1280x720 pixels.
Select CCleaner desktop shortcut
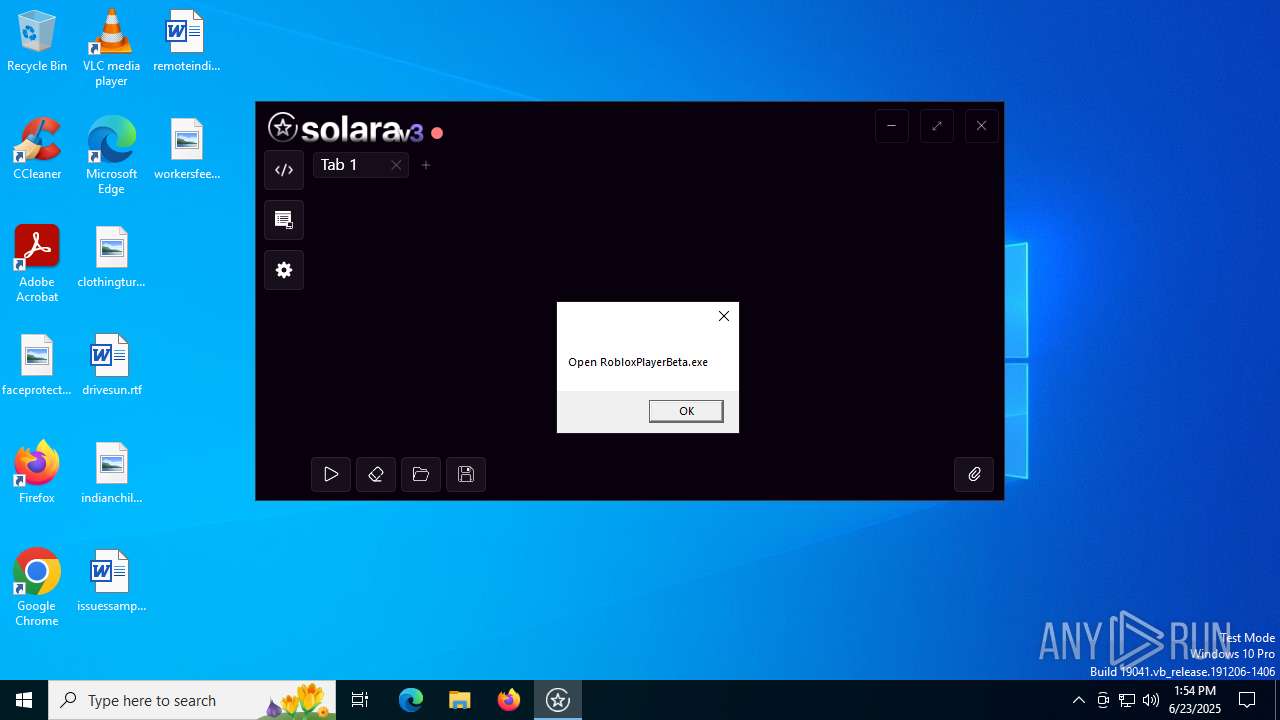[37, 149]
